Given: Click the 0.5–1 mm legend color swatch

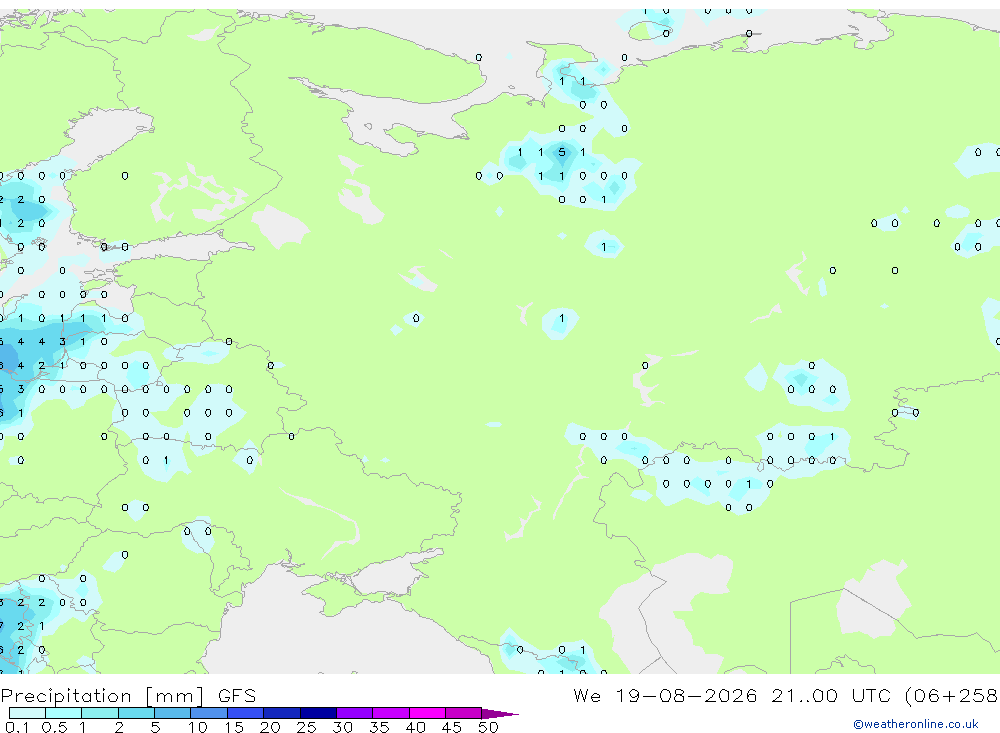Looking at the screenshot, I should [64, 713].
